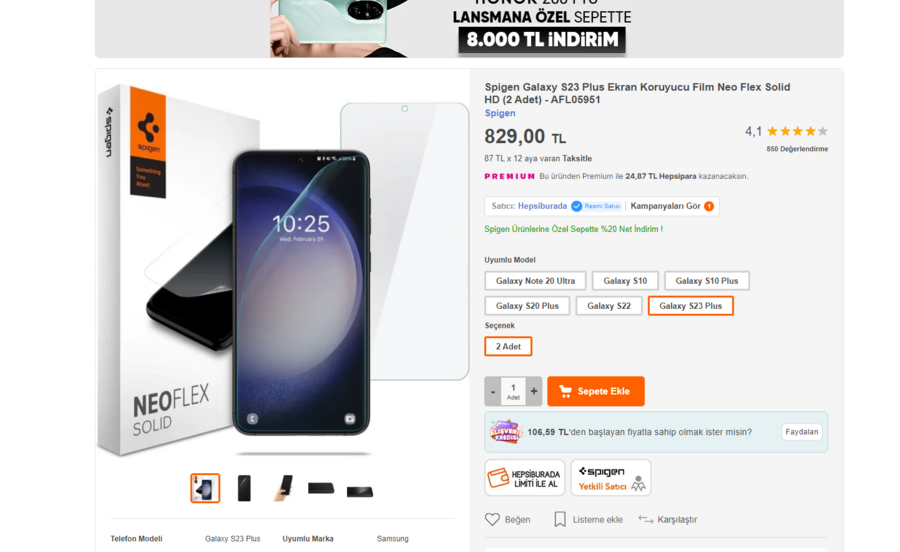900x552 pixels.
Task: Select the Galaxy S22 model option
Action: tap(608, 306)
